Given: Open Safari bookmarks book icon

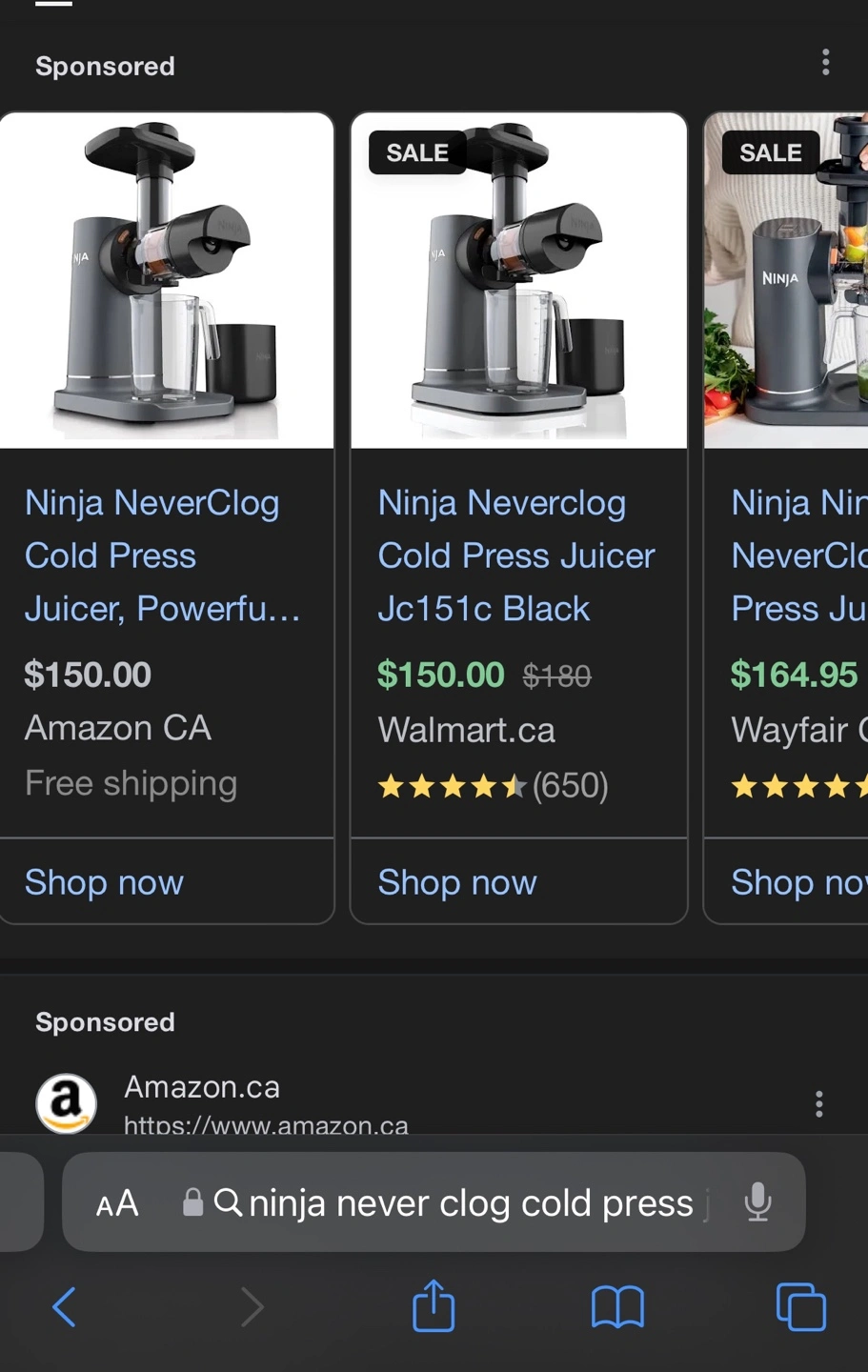Looking at the screenshot, I should pos(617,1306).
